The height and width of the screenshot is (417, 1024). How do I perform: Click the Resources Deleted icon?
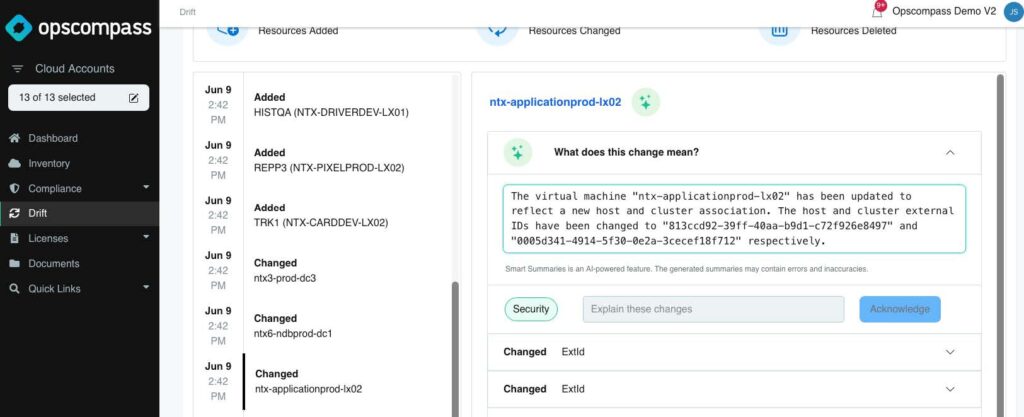(779, 28)
